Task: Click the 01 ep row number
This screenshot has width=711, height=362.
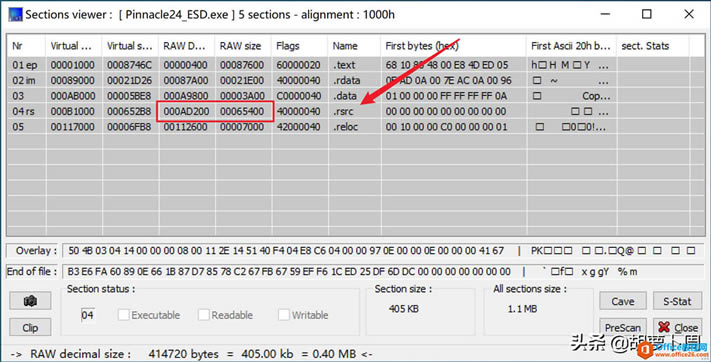Action: click(24, 65)
